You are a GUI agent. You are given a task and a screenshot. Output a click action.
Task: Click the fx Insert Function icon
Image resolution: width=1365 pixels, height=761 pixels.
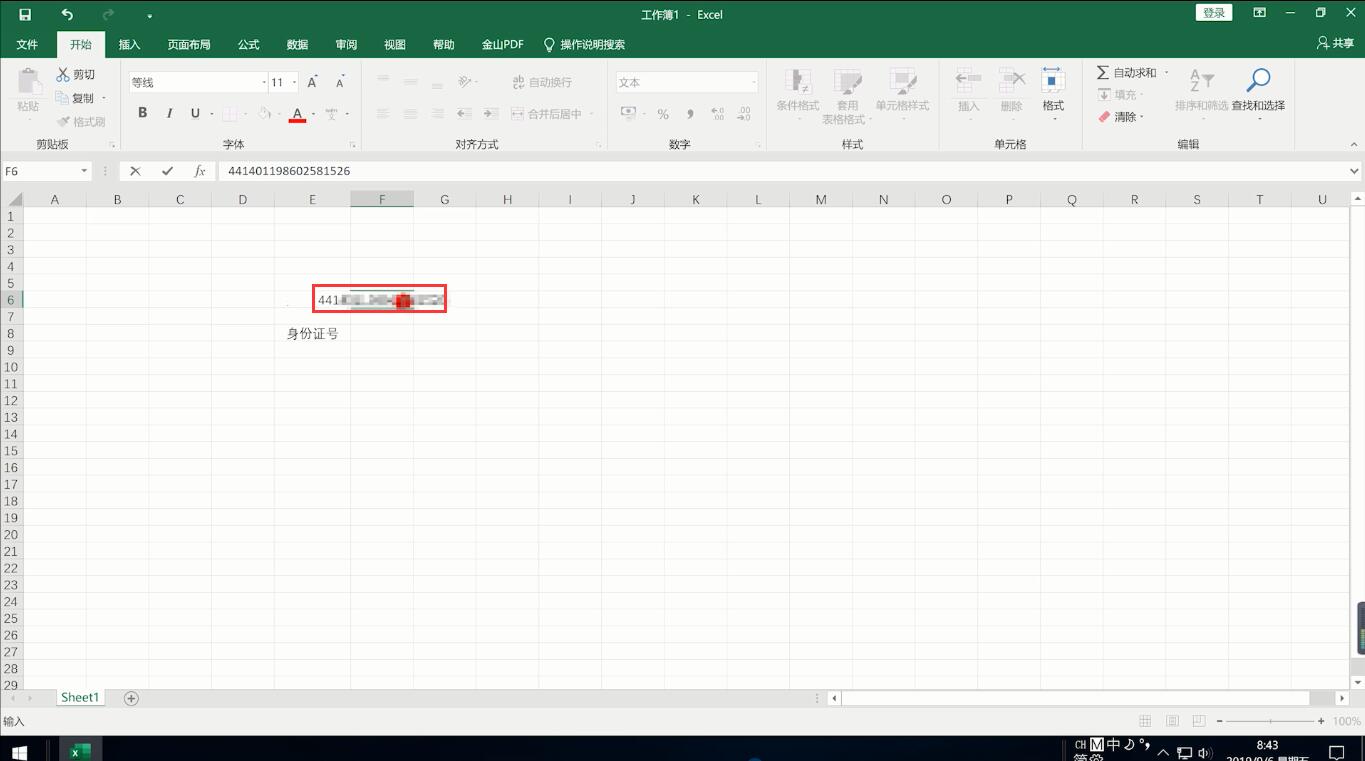(199, 171)
